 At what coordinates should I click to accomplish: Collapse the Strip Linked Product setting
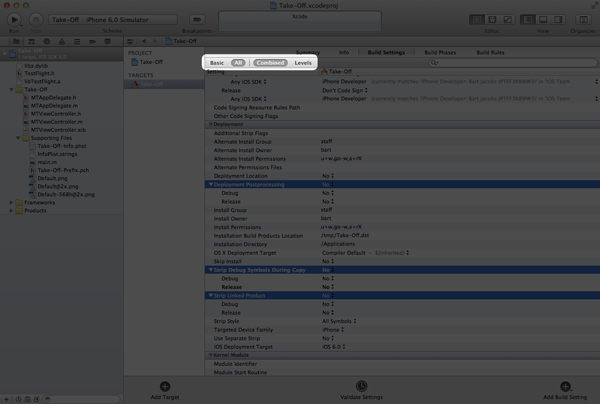pos(210,296)
